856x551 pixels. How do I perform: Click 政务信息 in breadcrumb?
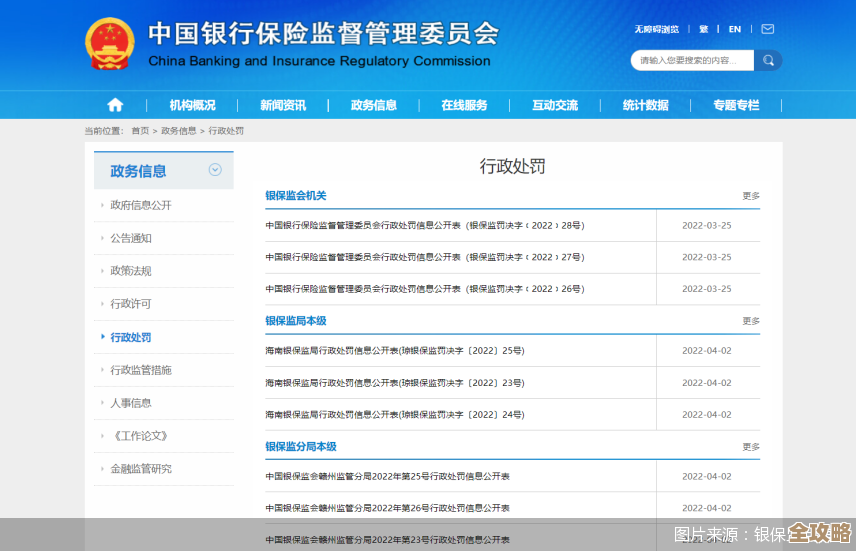click(179, 131)
